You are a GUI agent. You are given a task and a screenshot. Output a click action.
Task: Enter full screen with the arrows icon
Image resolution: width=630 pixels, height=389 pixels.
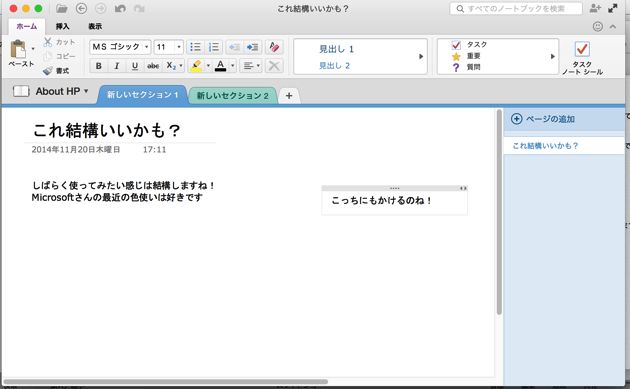[613, 8]
